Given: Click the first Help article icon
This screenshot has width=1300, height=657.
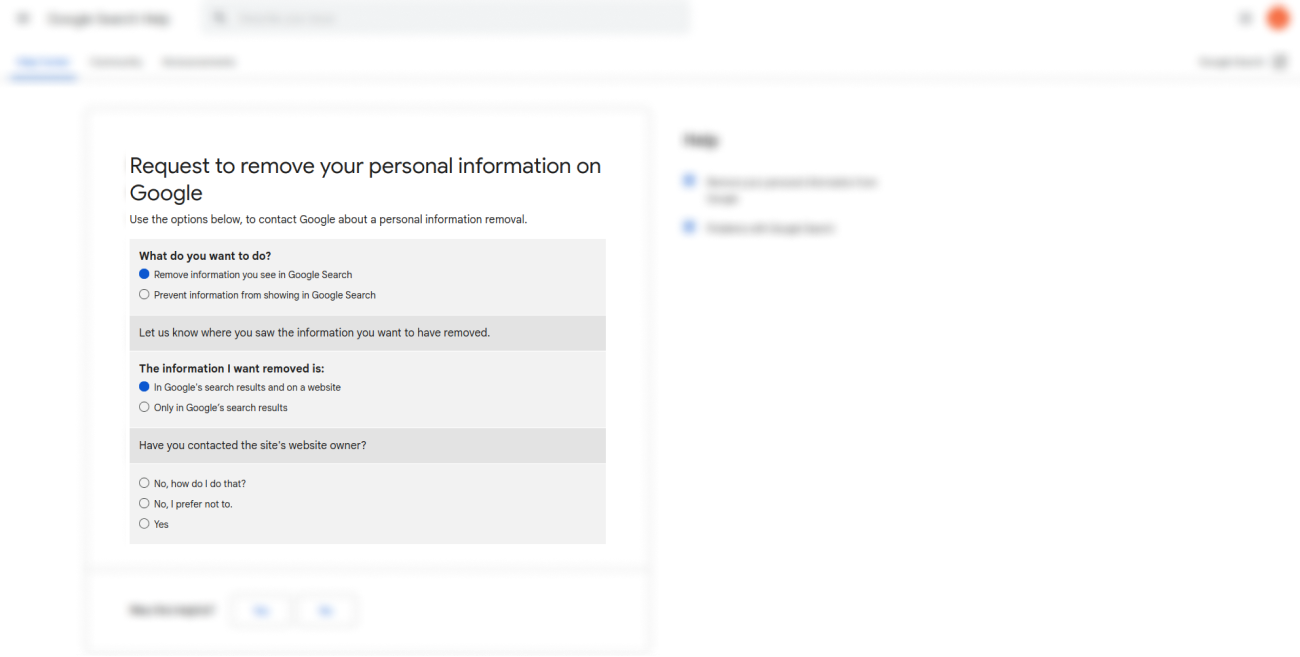Looking at the screenshot, I should click(689, 181).
